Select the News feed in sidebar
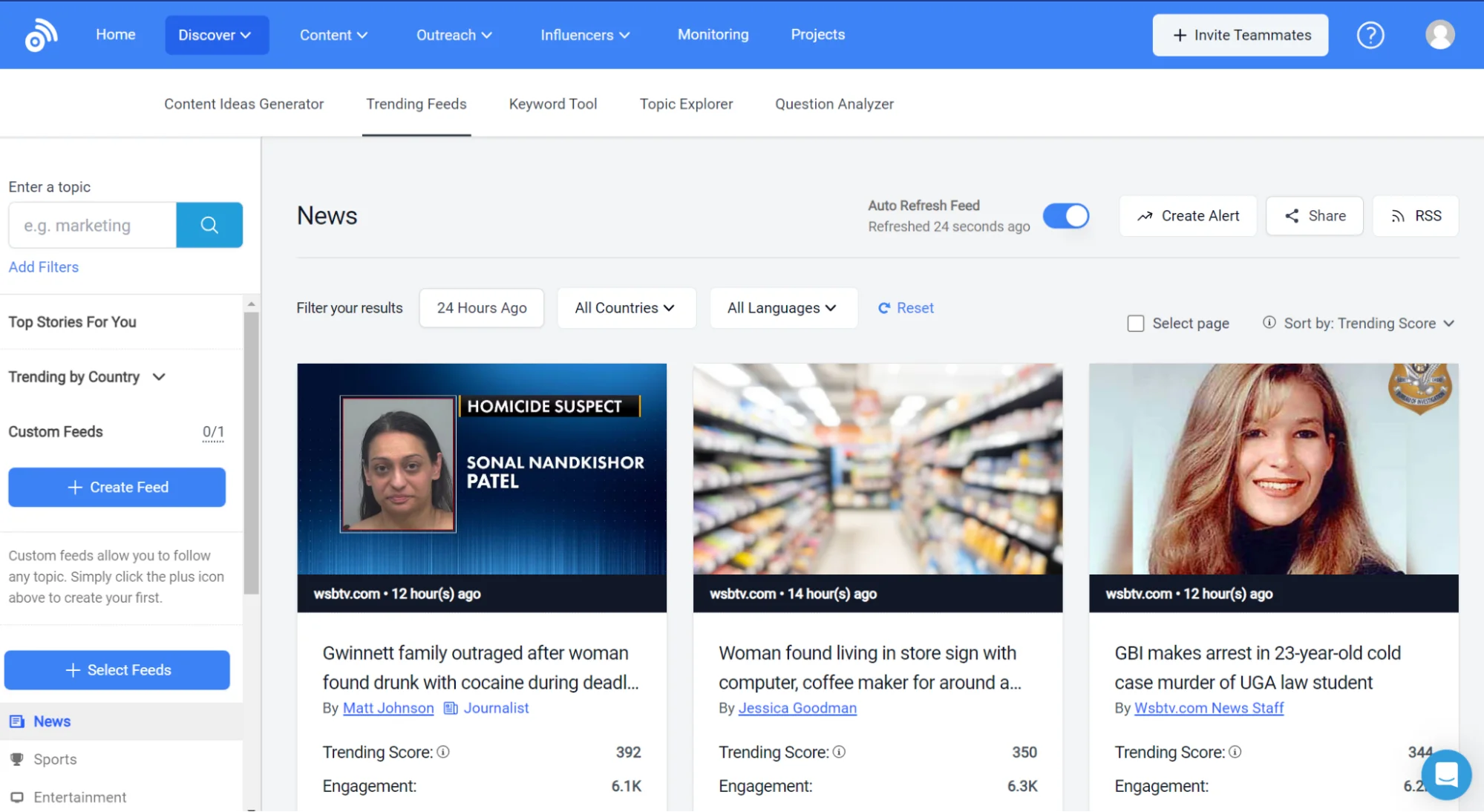This screenshot has height=812, width=1484. click(121, 721)
